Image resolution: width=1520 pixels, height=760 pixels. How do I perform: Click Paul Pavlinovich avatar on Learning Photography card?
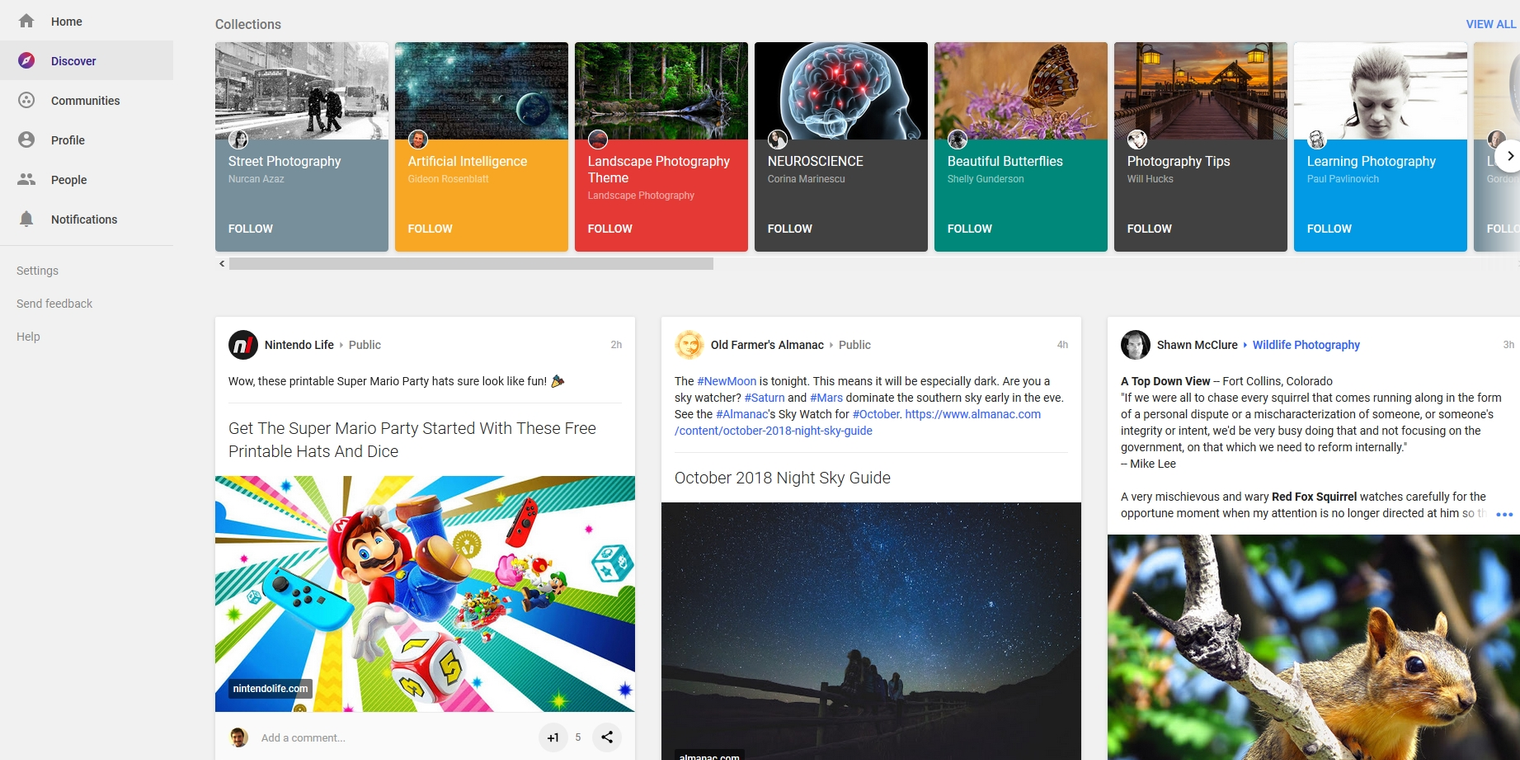tap(1317, 139)
